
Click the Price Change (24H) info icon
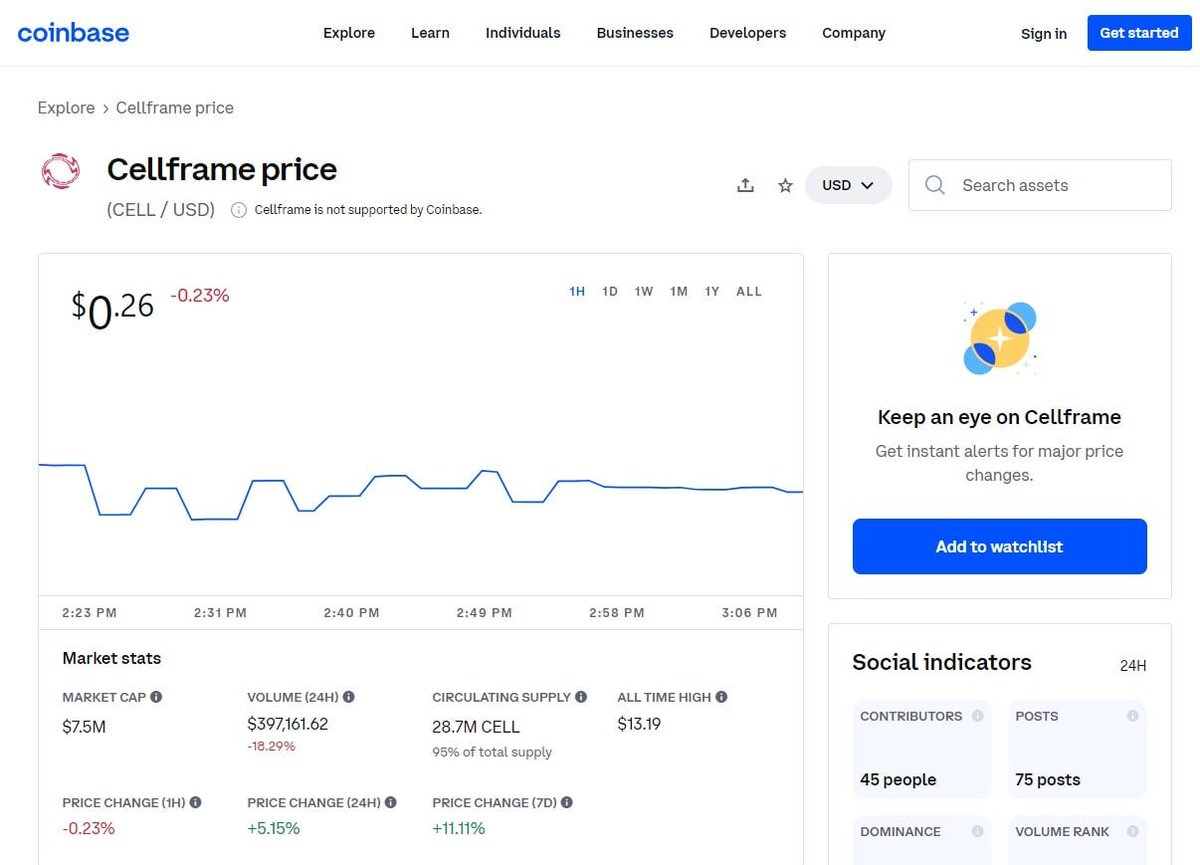[x=390, y=802]
